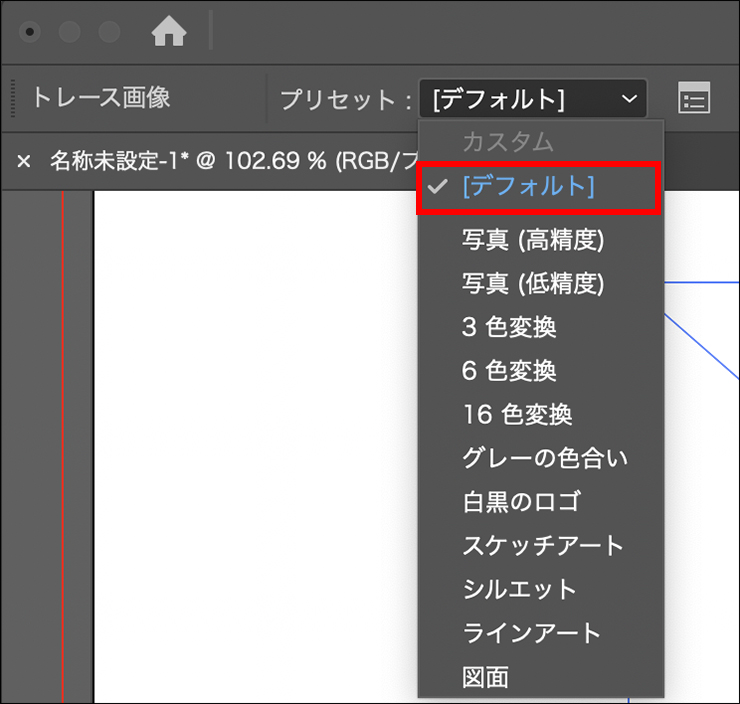
Task: Choose 写真 (低精度) preset
Action: coord(533,283)
